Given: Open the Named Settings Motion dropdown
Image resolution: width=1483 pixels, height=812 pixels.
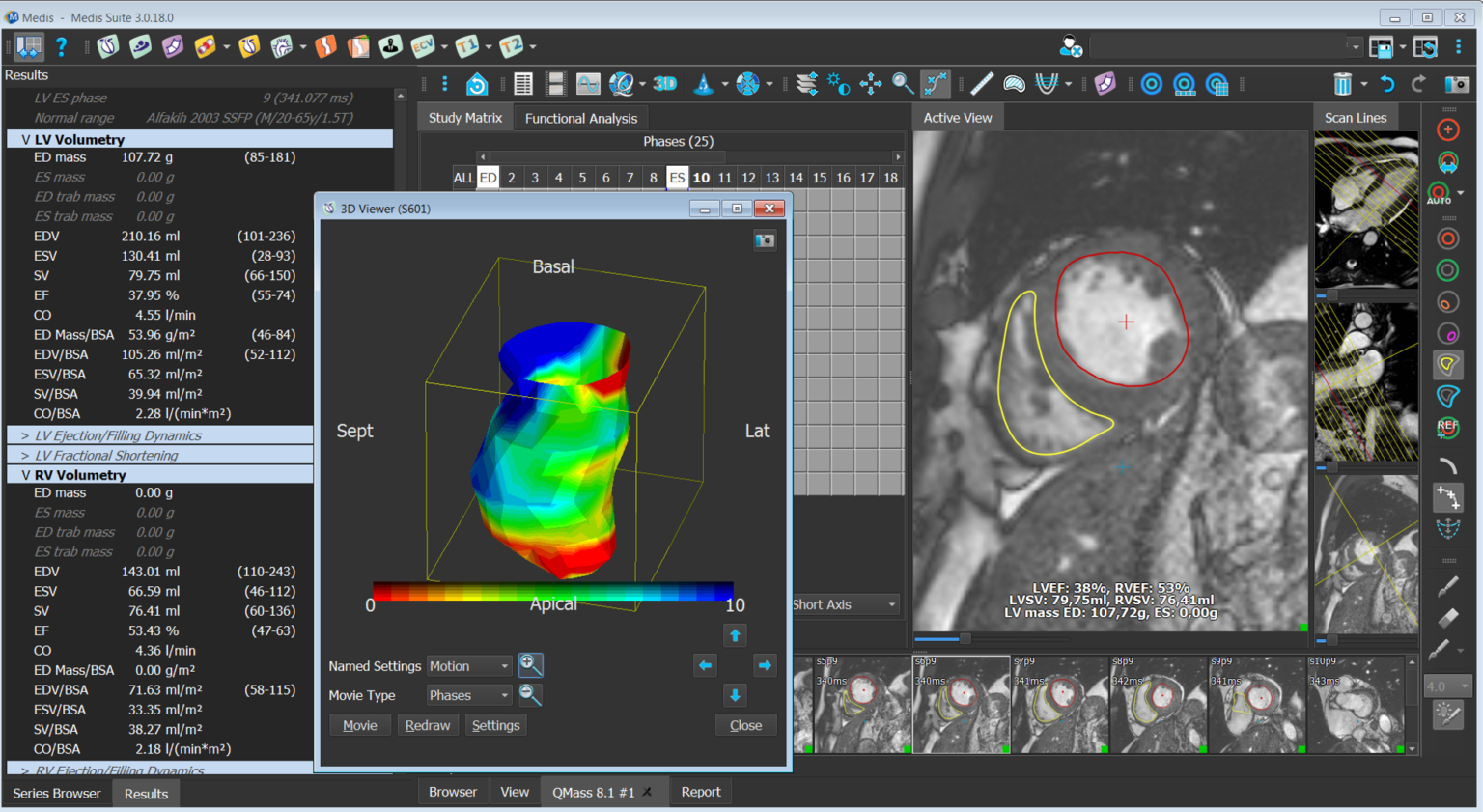Looking at the screenshot, I should tap(469, 666).
